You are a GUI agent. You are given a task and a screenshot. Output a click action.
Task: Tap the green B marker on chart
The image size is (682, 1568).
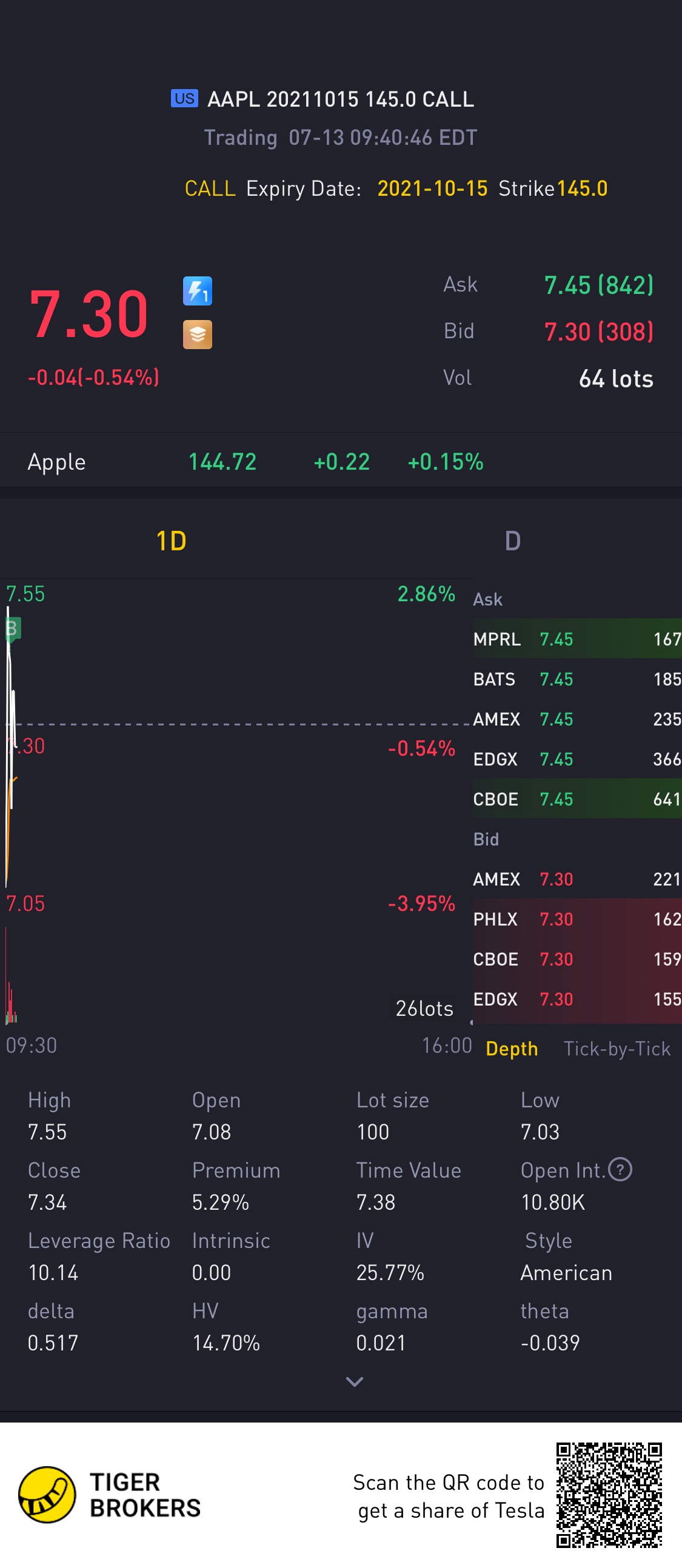(x=12, y=628)
